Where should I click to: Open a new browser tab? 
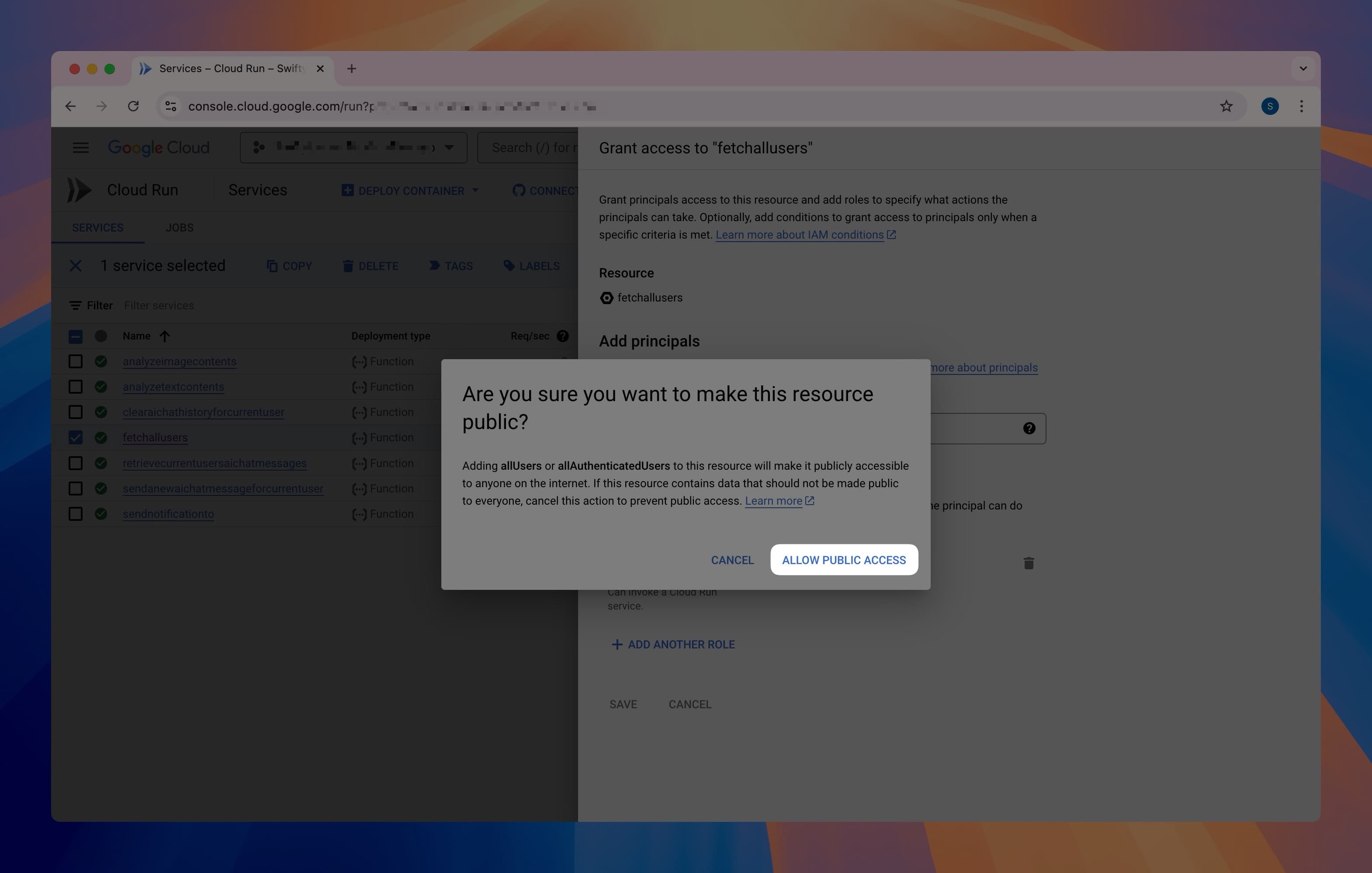352,69
